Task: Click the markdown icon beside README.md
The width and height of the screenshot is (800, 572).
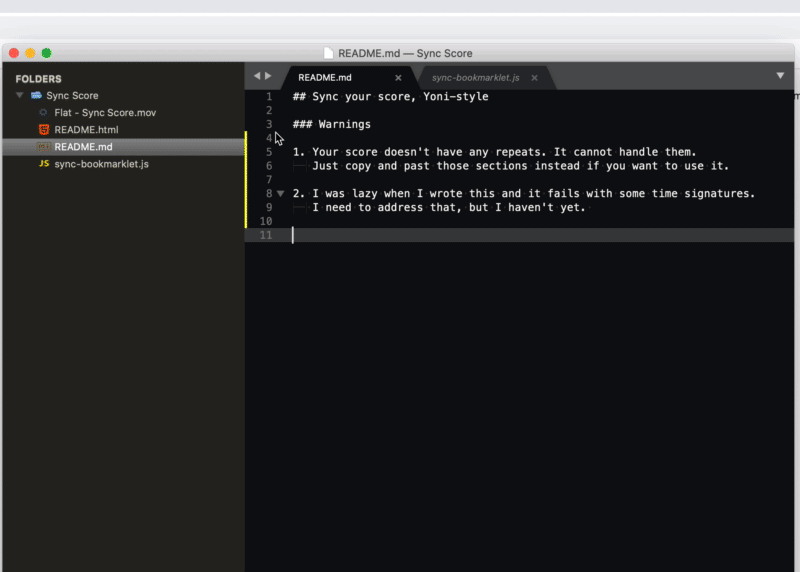Action: [44, 147]
